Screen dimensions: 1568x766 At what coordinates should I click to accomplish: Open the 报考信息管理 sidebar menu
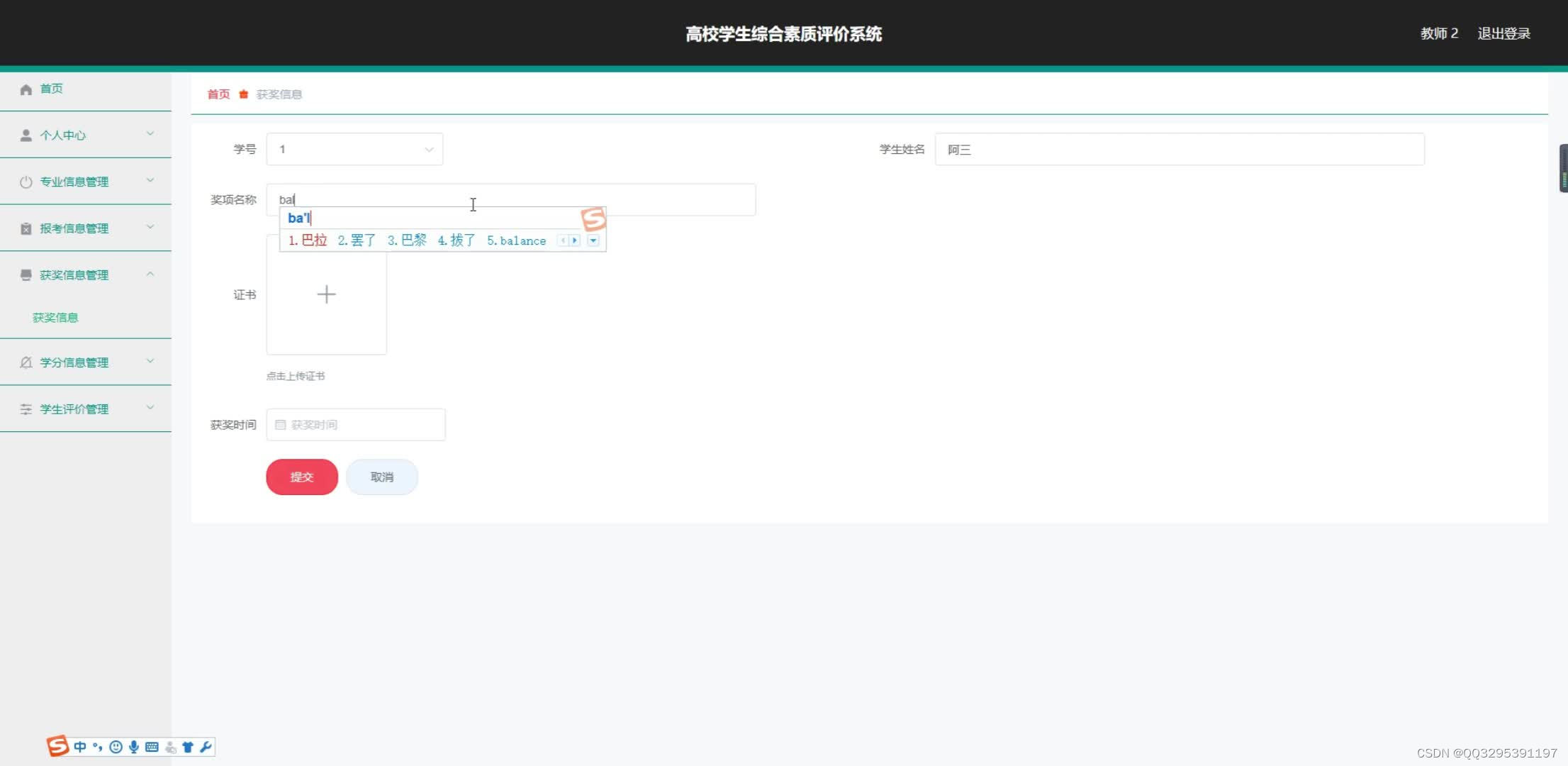tap(86, 228)
